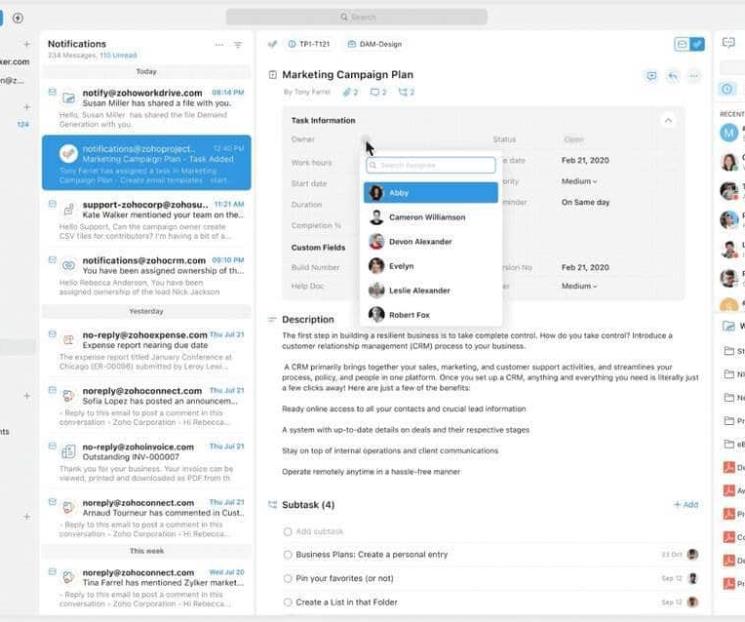The image size is (745, 622).
Task: Click the M avatar in recent contacts
Action: point(729,133)
